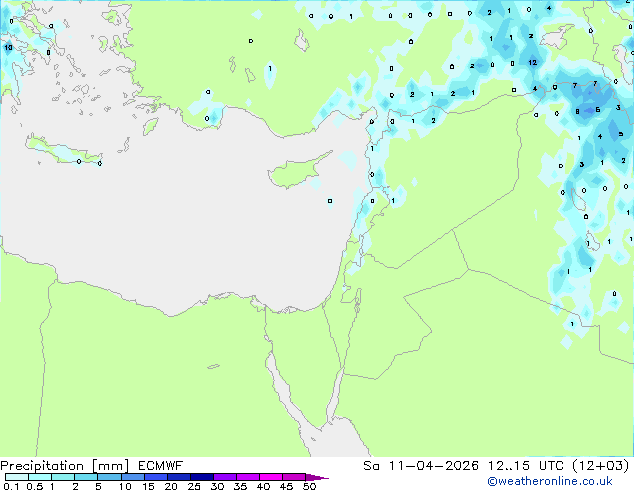
Task: Click the legend label '0.1'
Action: point(11,486)
